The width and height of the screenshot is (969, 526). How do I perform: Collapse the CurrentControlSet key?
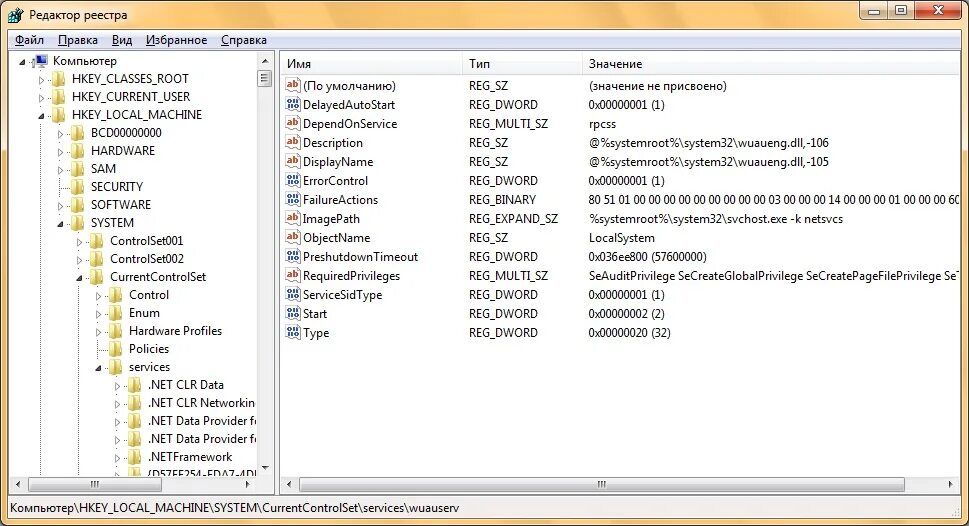(x=79, y=278)
